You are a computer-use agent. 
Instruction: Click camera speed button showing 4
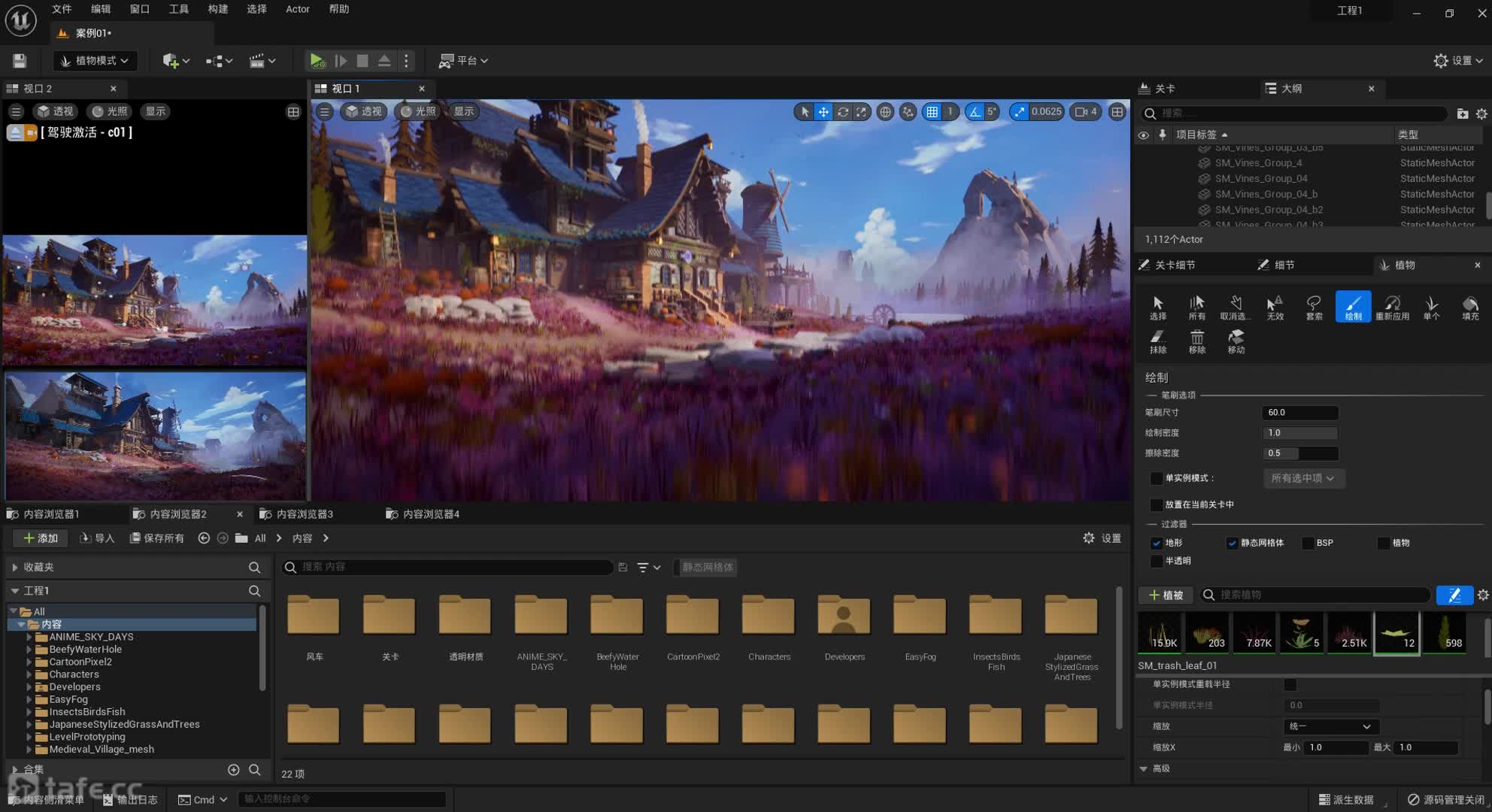click(1086, 112)
